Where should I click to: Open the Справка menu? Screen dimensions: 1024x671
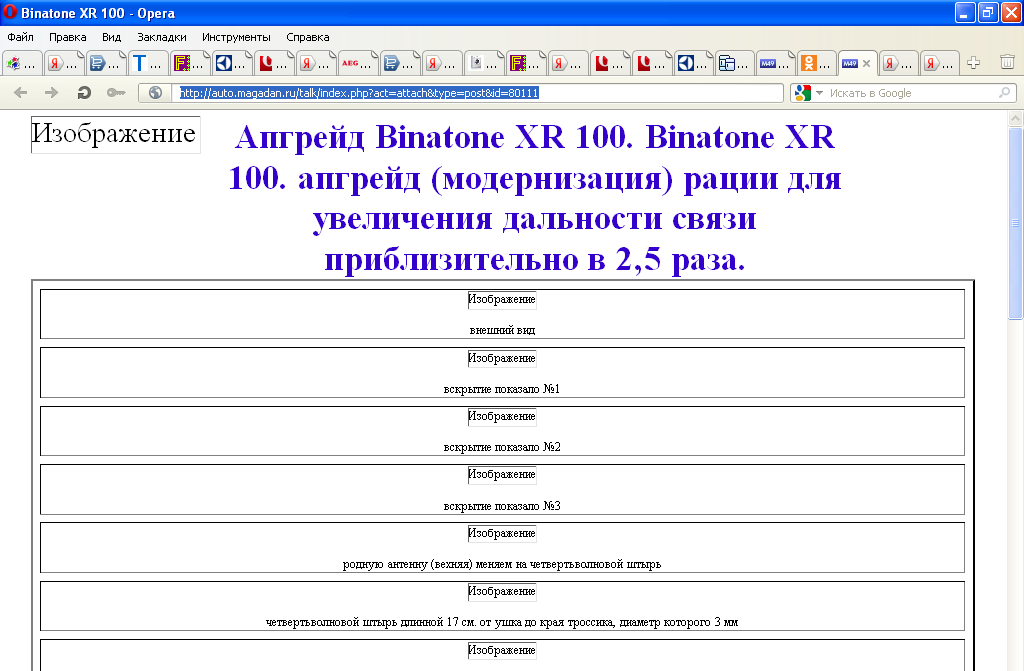(x=307, y=37)
